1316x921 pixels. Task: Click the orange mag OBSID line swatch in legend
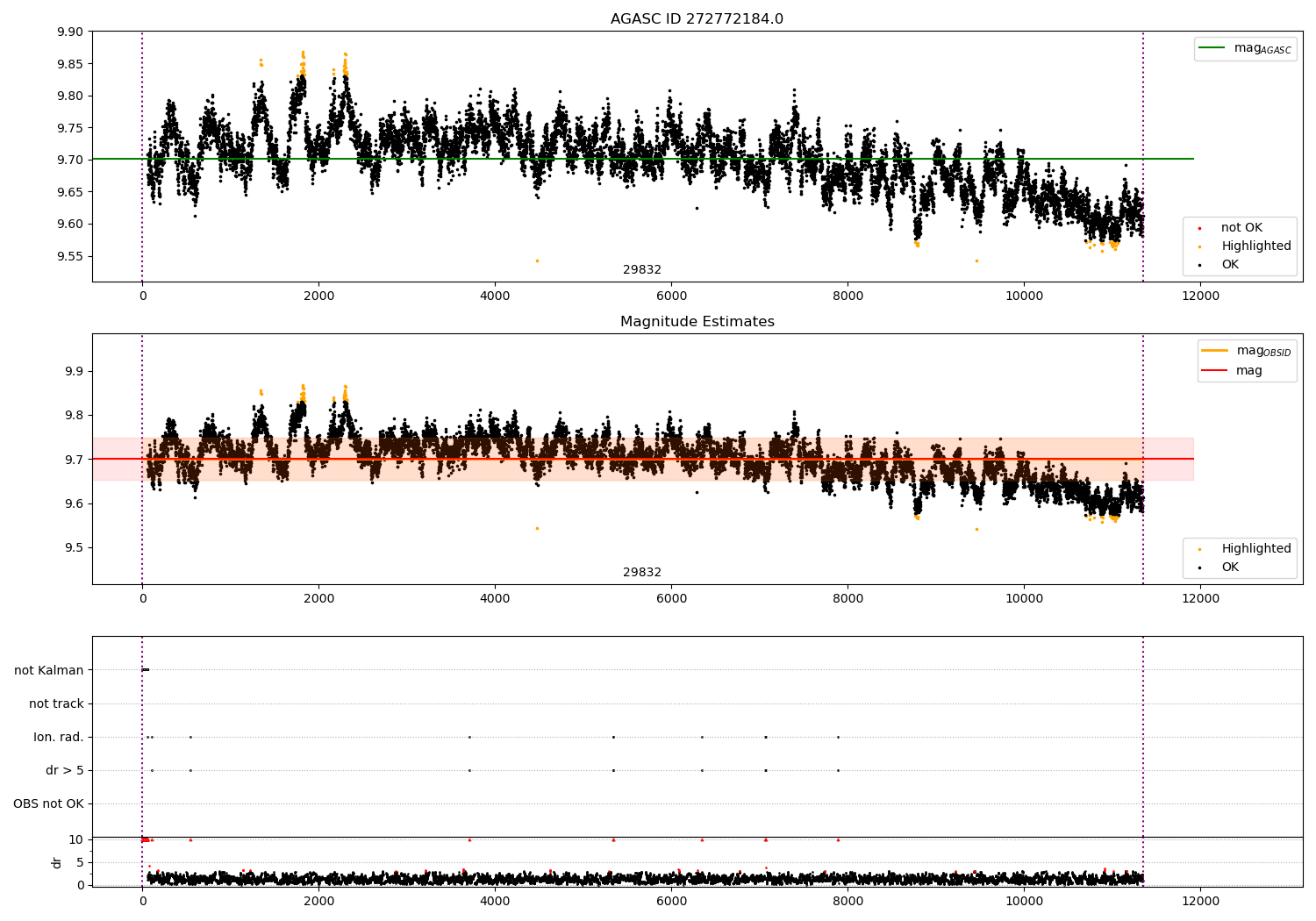tap(1215, 351)
